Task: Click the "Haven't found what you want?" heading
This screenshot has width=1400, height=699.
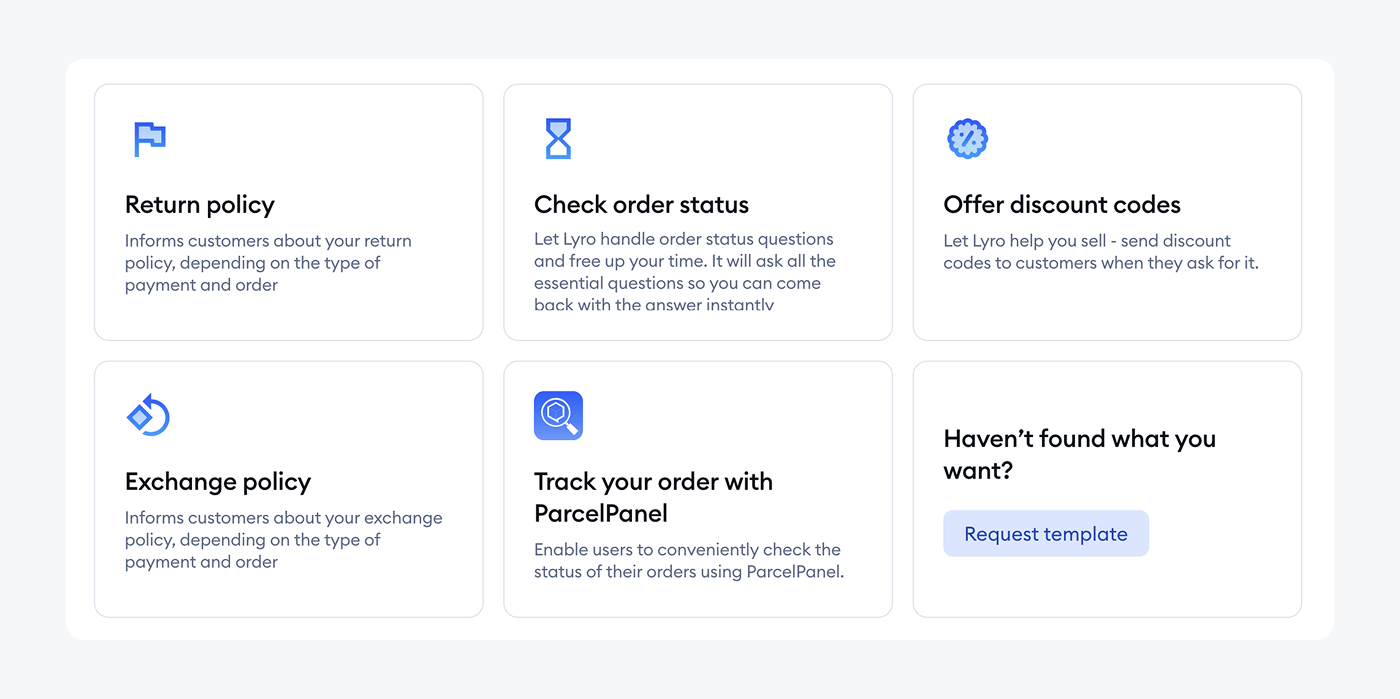Action: pyautogui.click(x=1079, y=454)
